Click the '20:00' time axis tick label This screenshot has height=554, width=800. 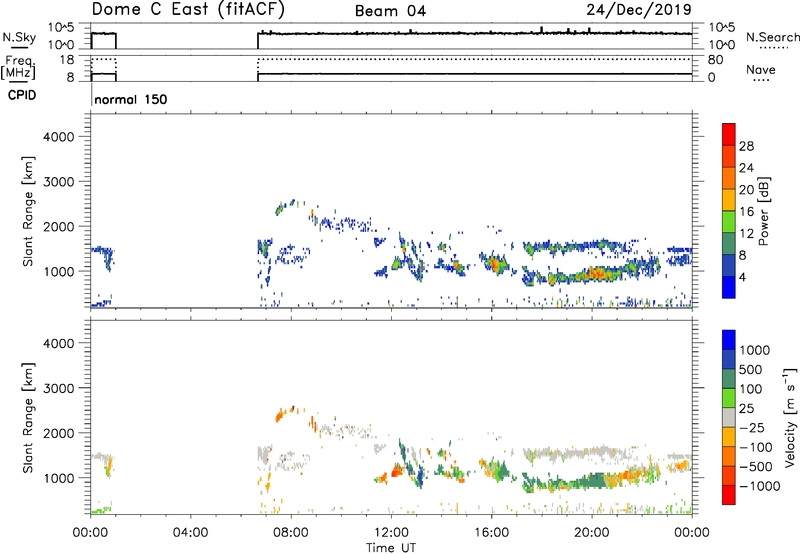click(592, 533)
